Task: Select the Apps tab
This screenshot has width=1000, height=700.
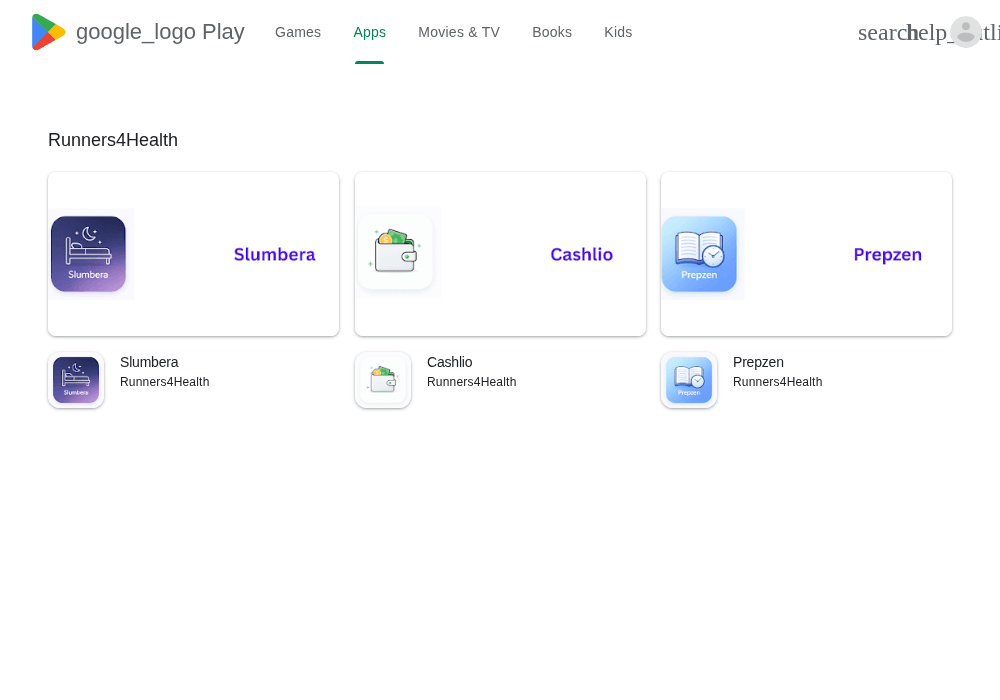Action: [369, 33]
